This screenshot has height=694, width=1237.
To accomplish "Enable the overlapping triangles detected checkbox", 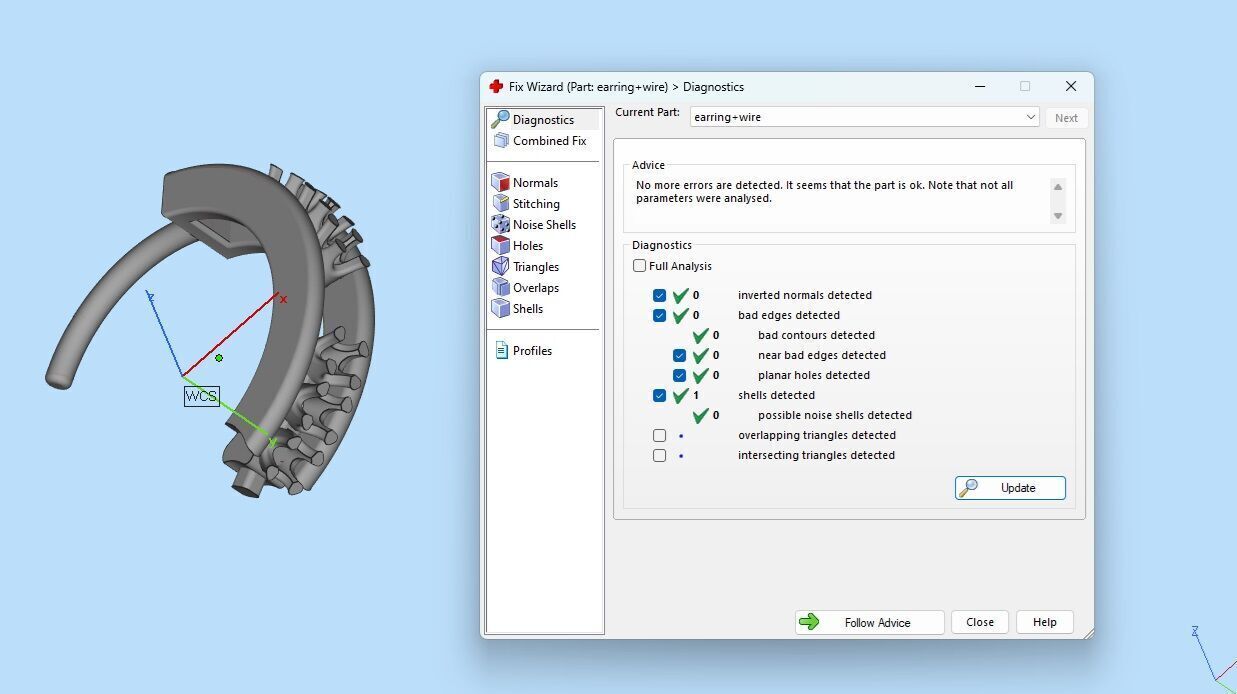I will point(660,435).
